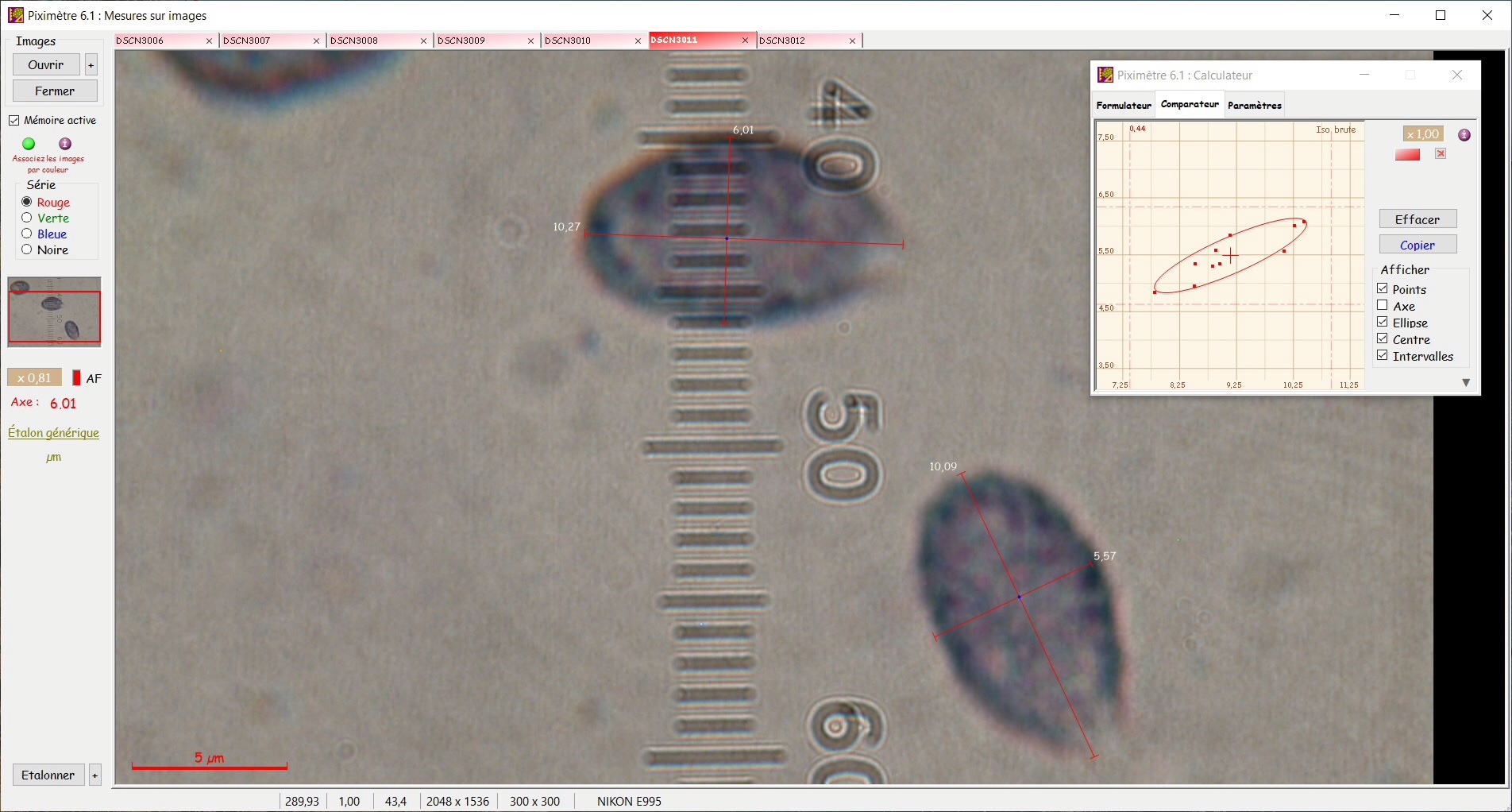The height and width of the screenshot is (812, 1512).
Task: Click the red AF indicator icon
Action: point(76,378)
